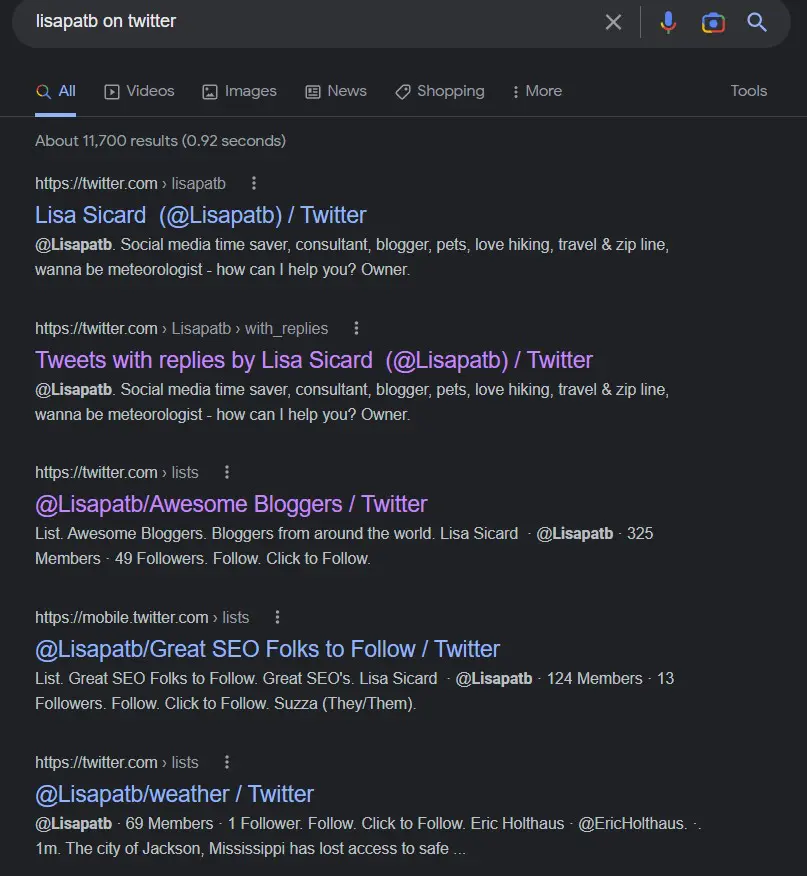Start voice search with the microphone icon
Viewport: 807px width, 876px height.
click(668, 22)
